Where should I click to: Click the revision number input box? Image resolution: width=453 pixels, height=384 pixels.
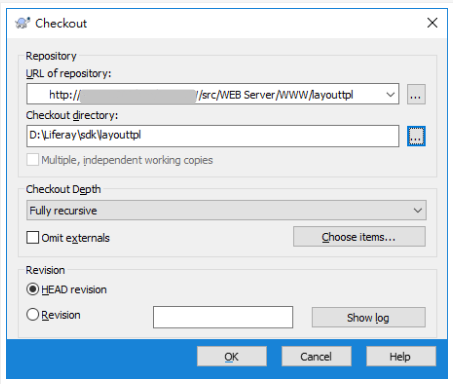coord(223,317)
